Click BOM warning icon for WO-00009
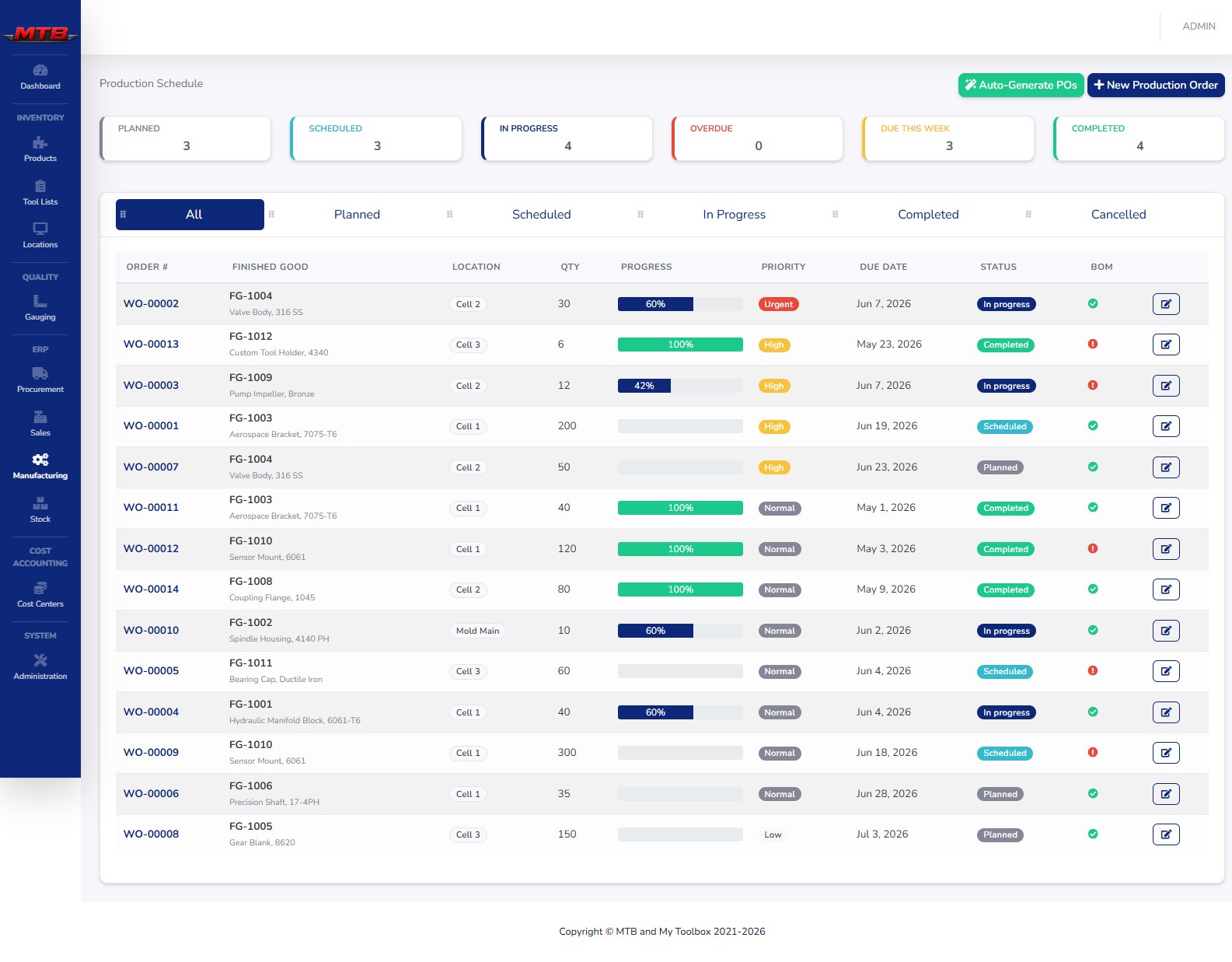The image size is (1232, 962). pyautogui.click(x=1093, y=752)
